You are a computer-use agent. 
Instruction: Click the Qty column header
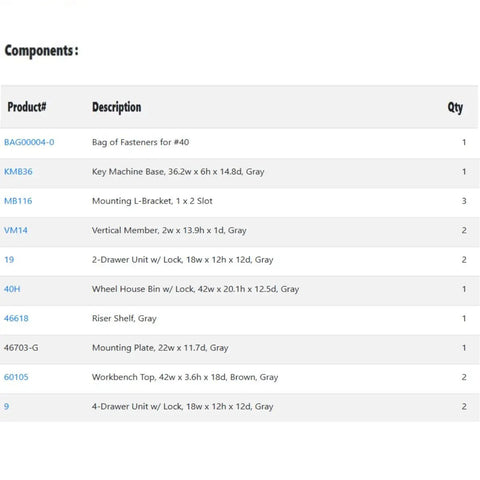(x=455, y=108)
